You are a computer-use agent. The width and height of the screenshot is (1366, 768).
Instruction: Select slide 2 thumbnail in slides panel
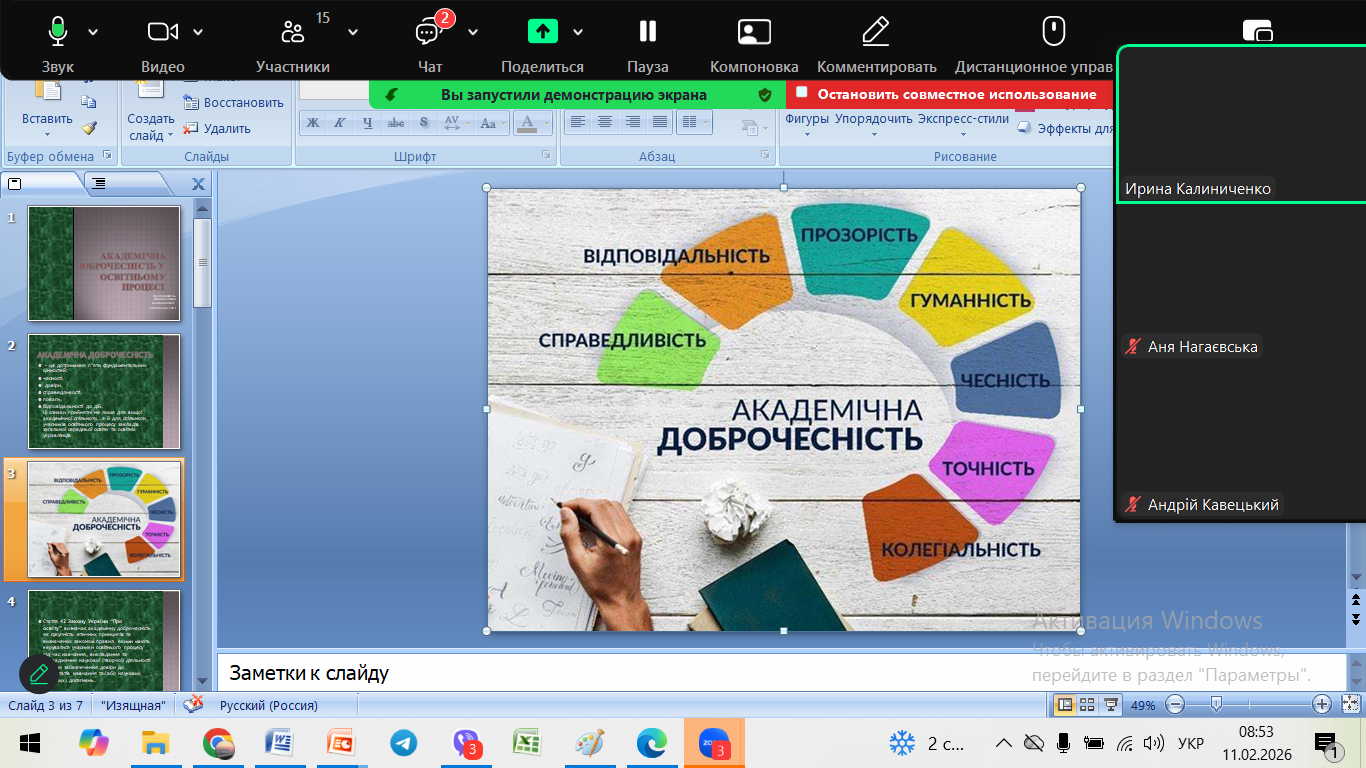click(104, 391)
